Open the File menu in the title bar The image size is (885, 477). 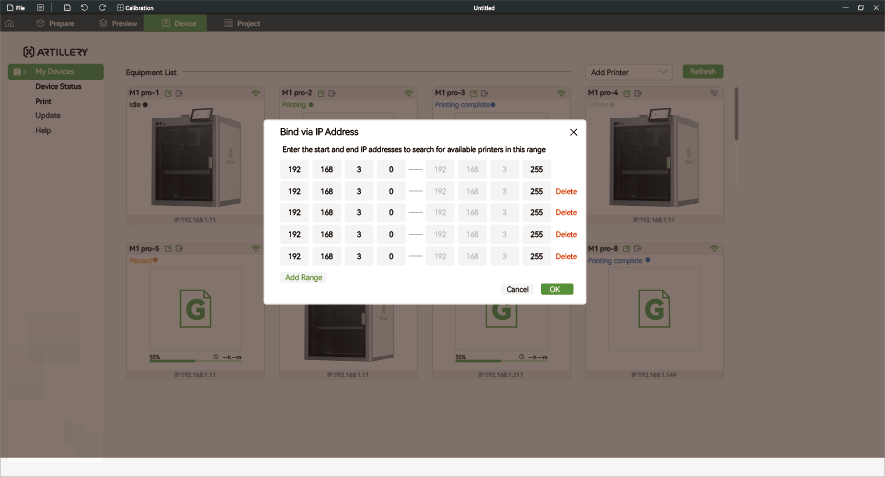tap(16, 8)
